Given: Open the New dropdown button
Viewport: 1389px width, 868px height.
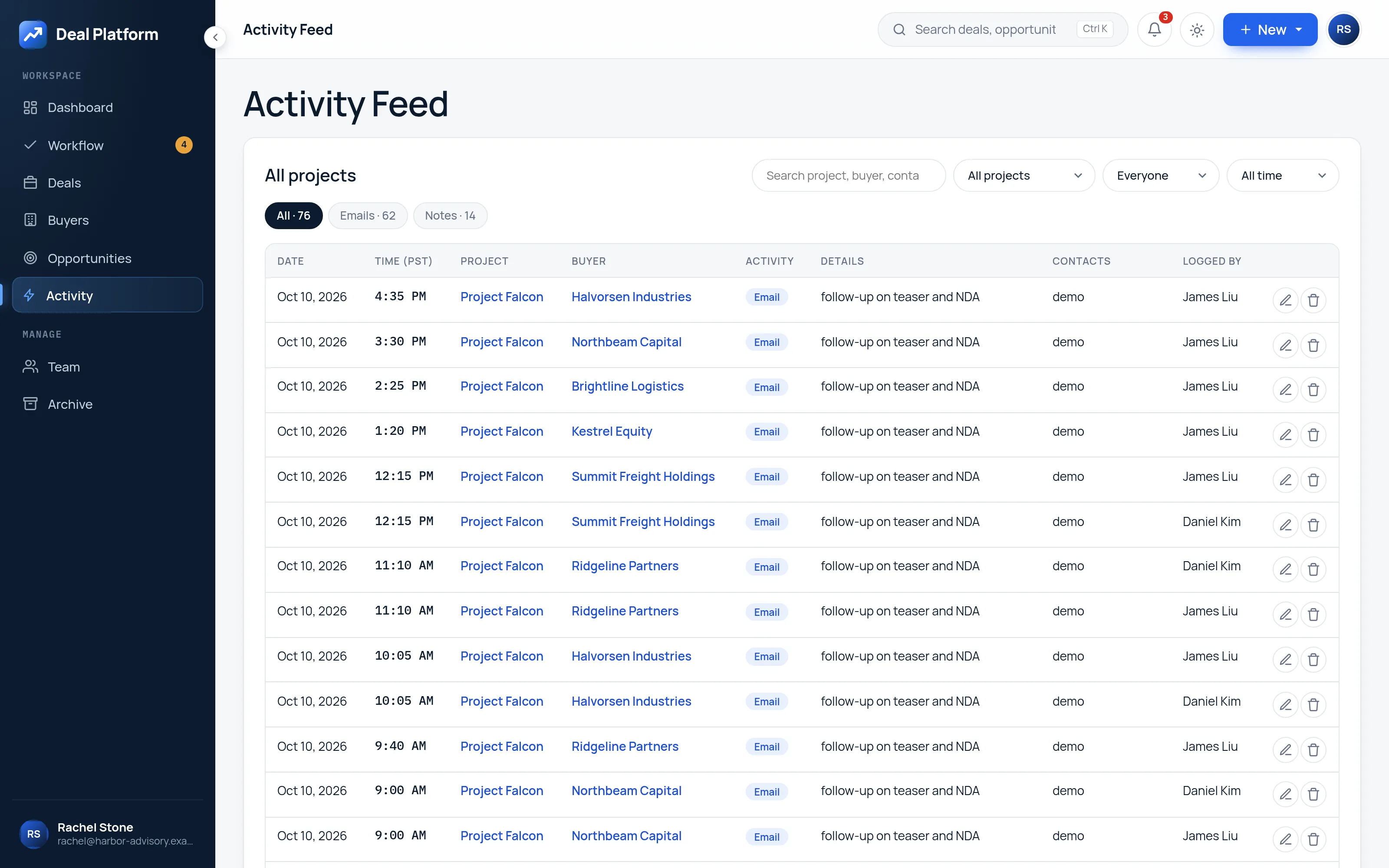Looking at the screenshot, I should [1270, 29].
